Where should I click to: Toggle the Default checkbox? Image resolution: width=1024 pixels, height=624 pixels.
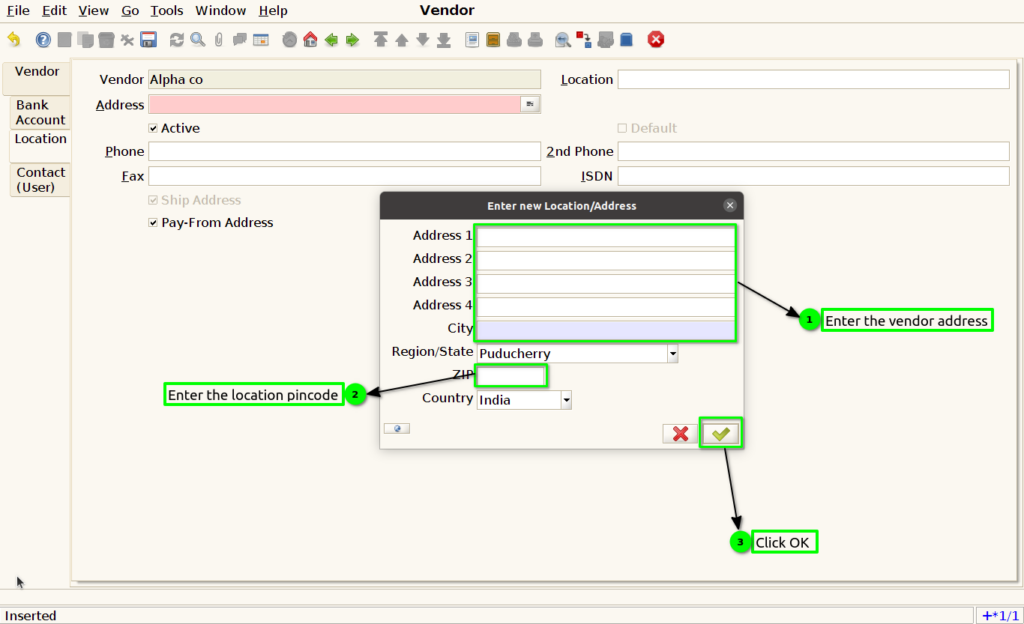click(x=622, y=129)
